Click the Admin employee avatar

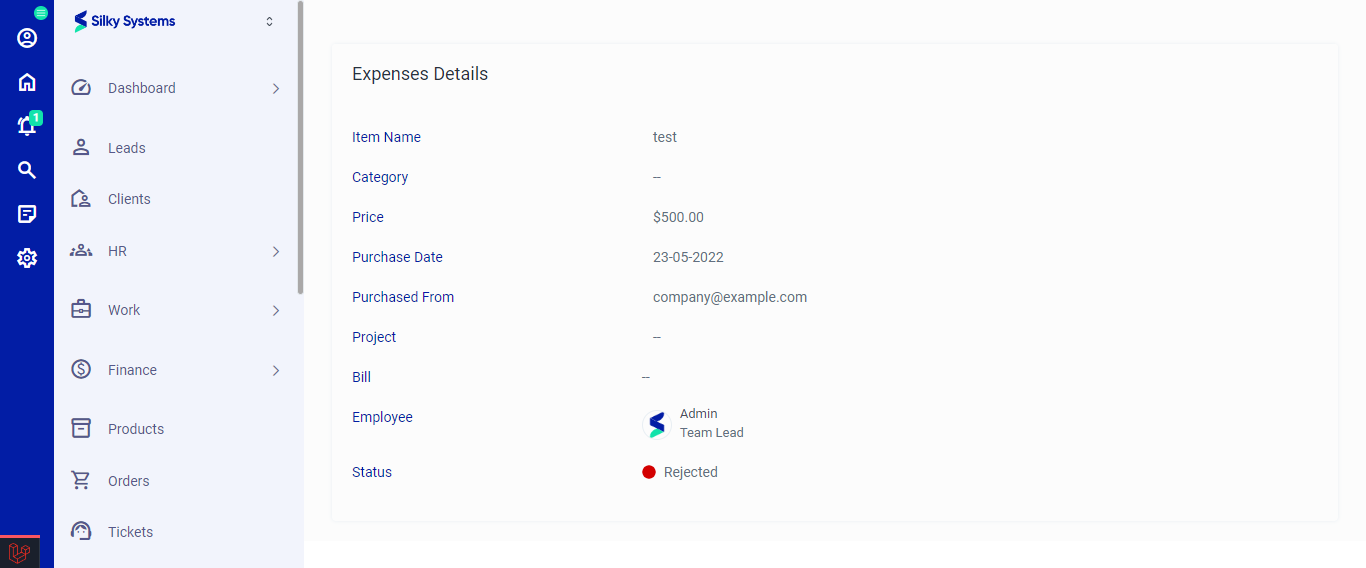[x=656, y=424]
